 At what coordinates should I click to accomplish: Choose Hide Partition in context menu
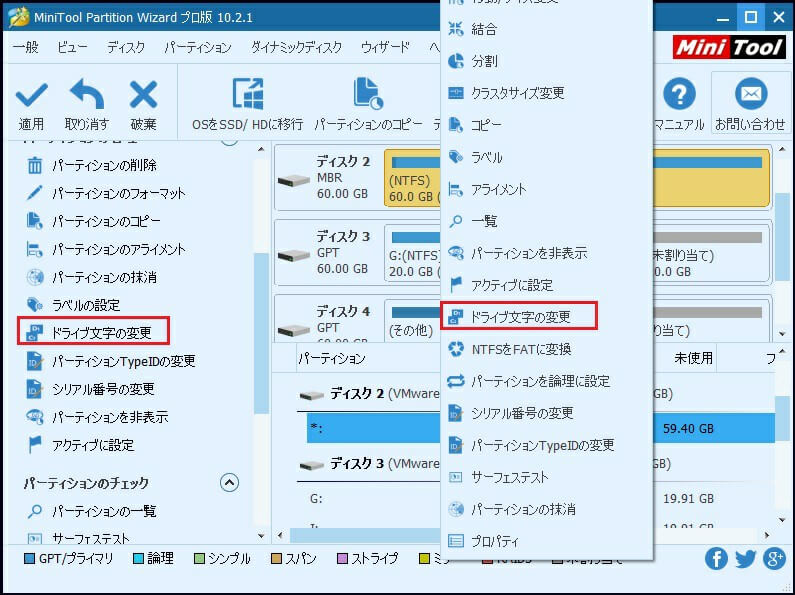(547, 253)
